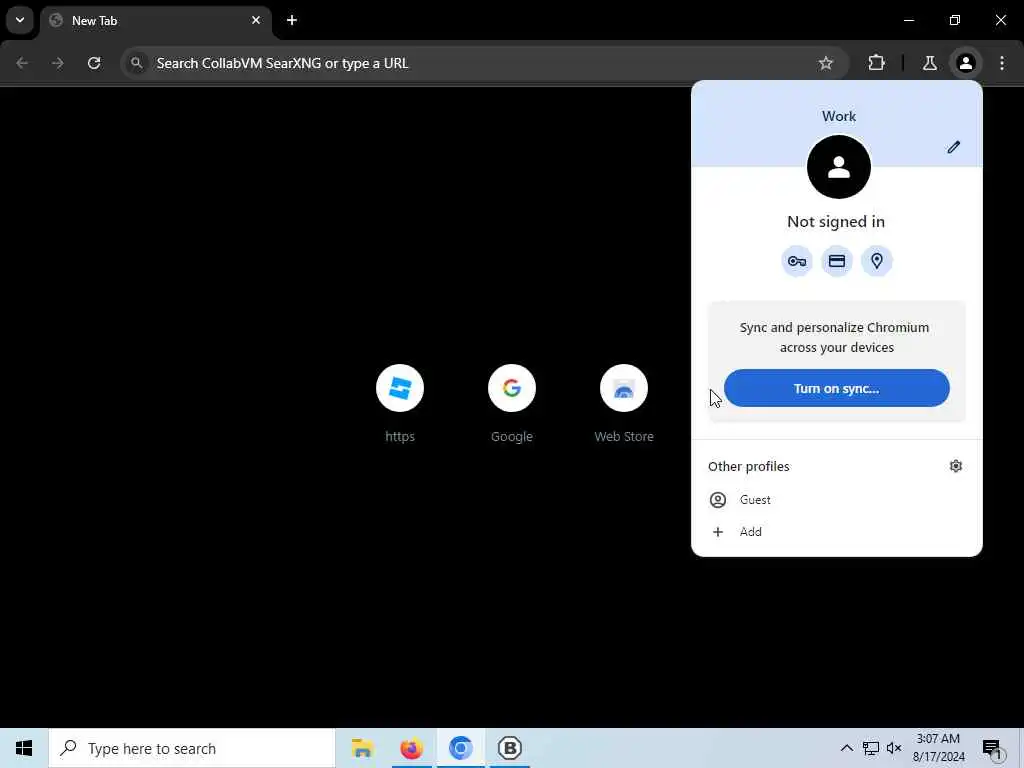Select the New Tab tab
Viewport: 1024px width, 768px height.
155,21
